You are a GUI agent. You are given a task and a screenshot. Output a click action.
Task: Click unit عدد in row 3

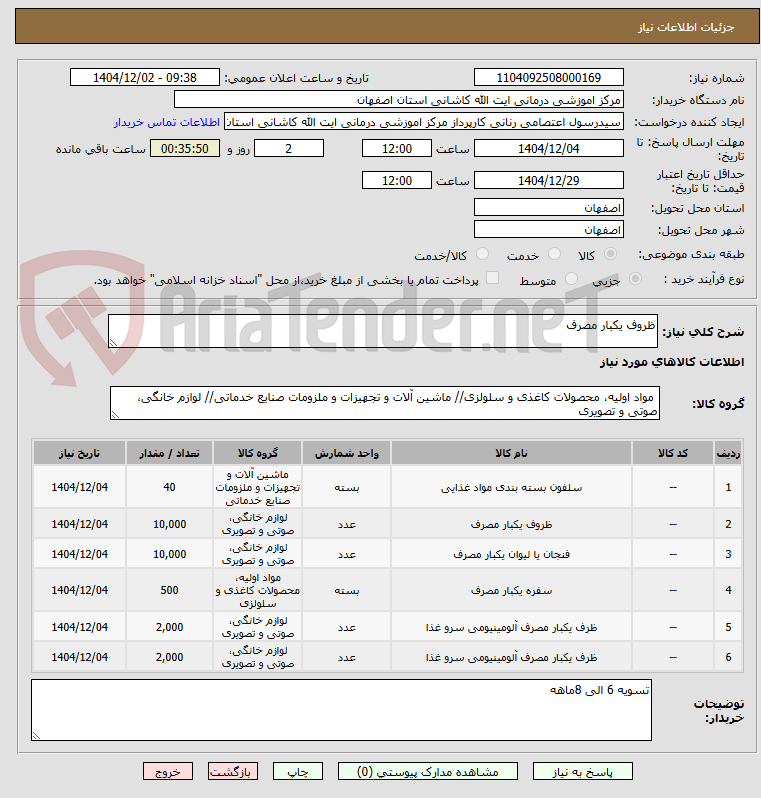click(347, 554)
